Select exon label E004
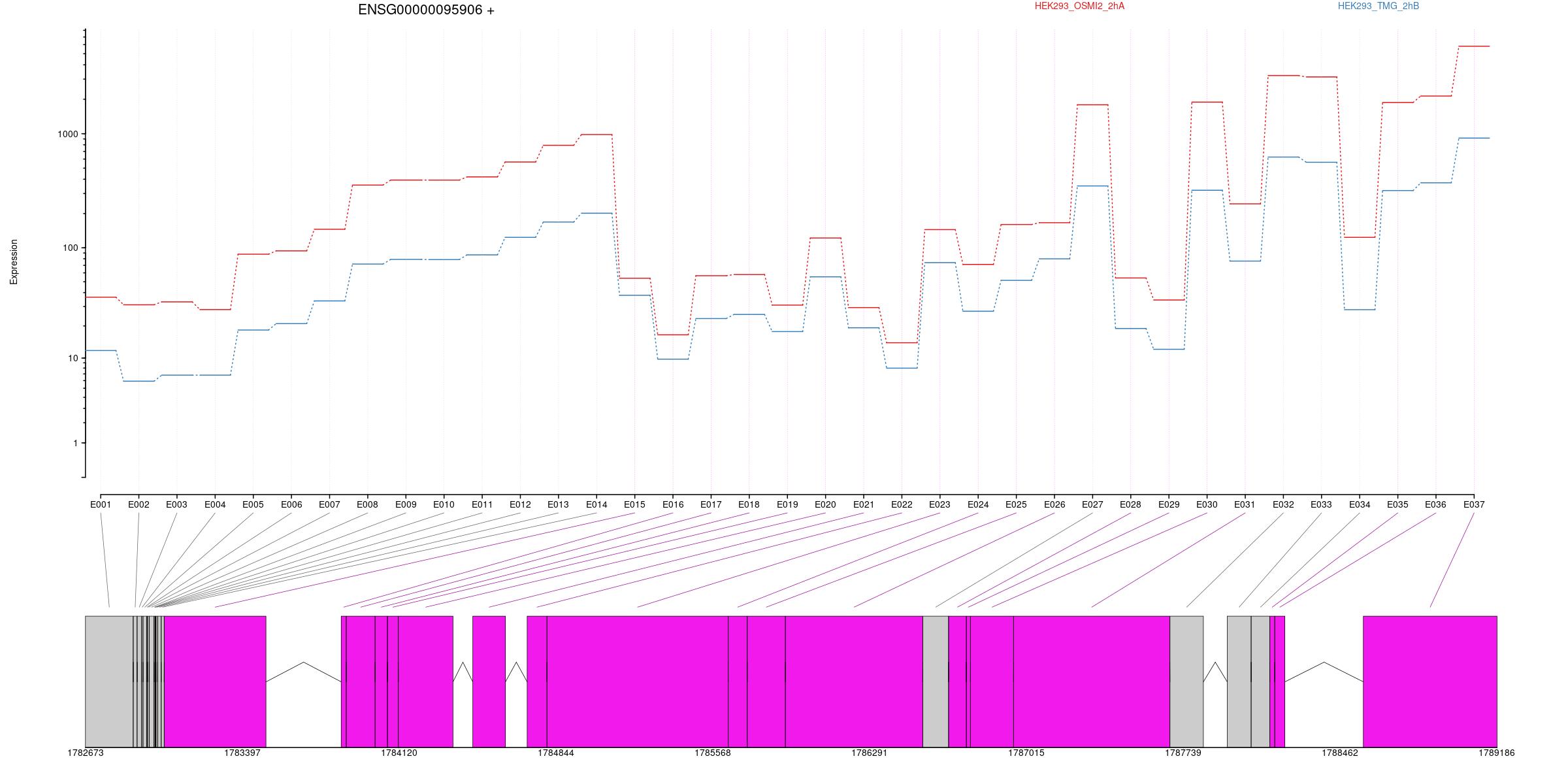 click(x=215, y=504)
